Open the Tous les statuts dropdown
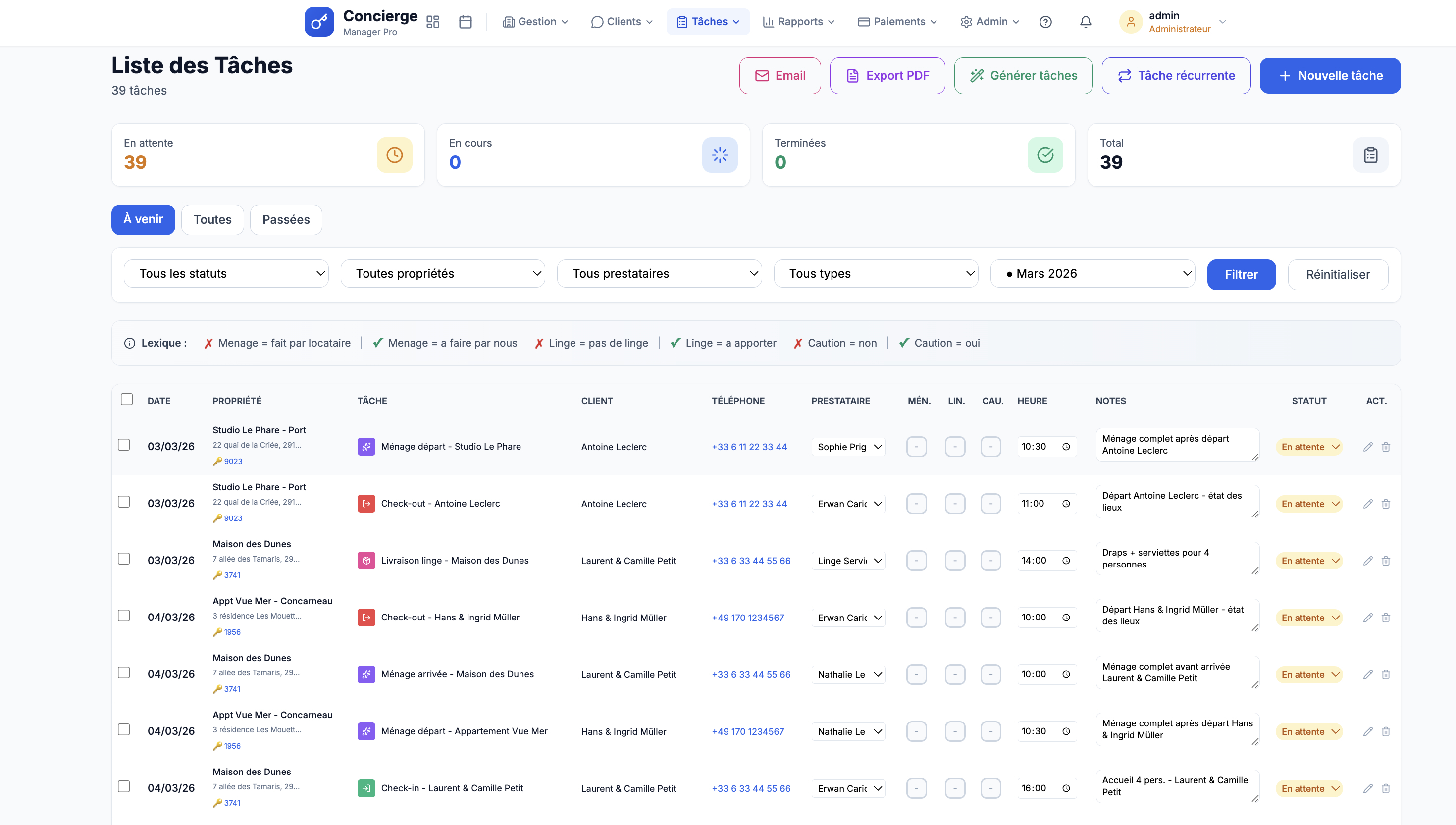The width and height of the screenshot is (1456, 825). [226, 274]
